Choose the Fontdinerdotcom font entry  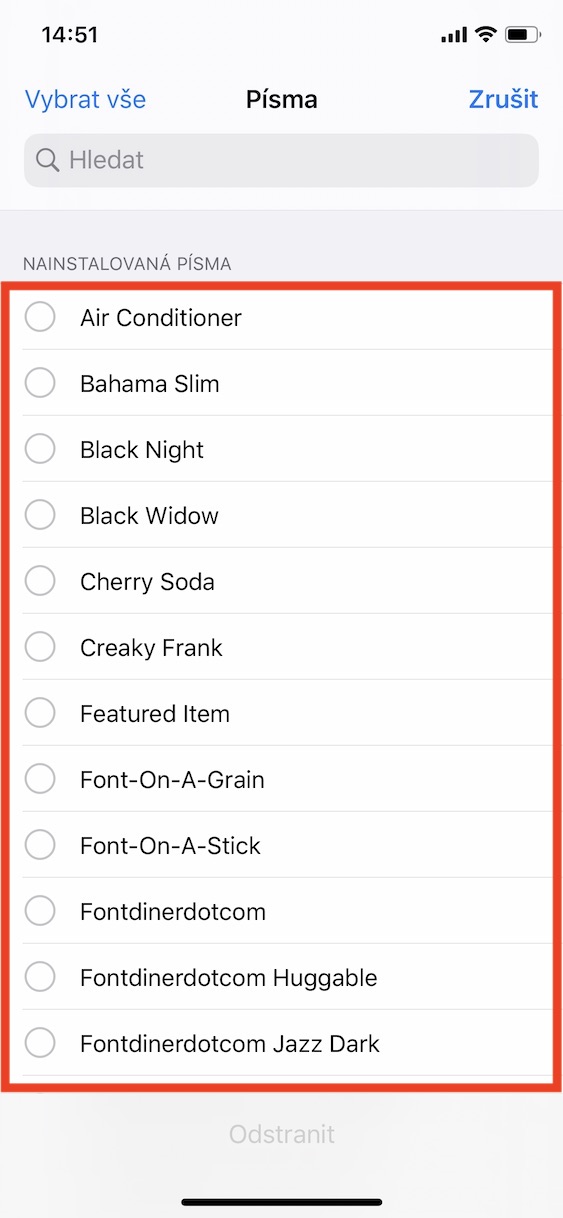pos(281,911)
